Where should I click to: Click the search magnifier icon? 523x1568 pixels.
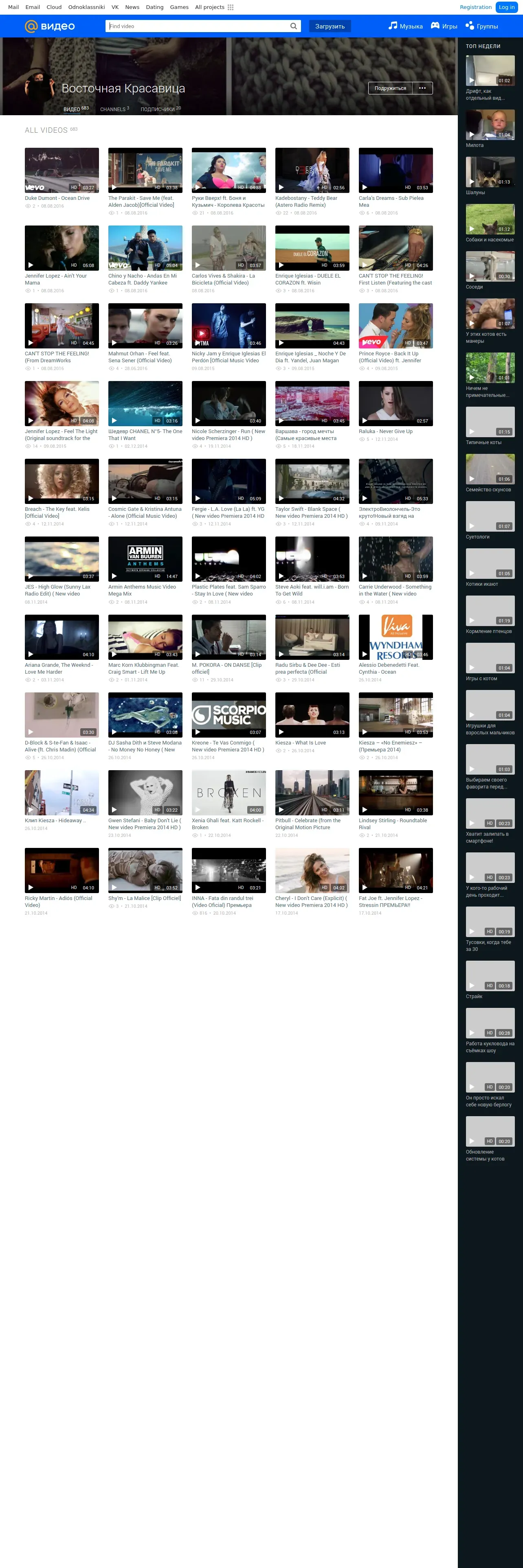click(x=293, y=26)
